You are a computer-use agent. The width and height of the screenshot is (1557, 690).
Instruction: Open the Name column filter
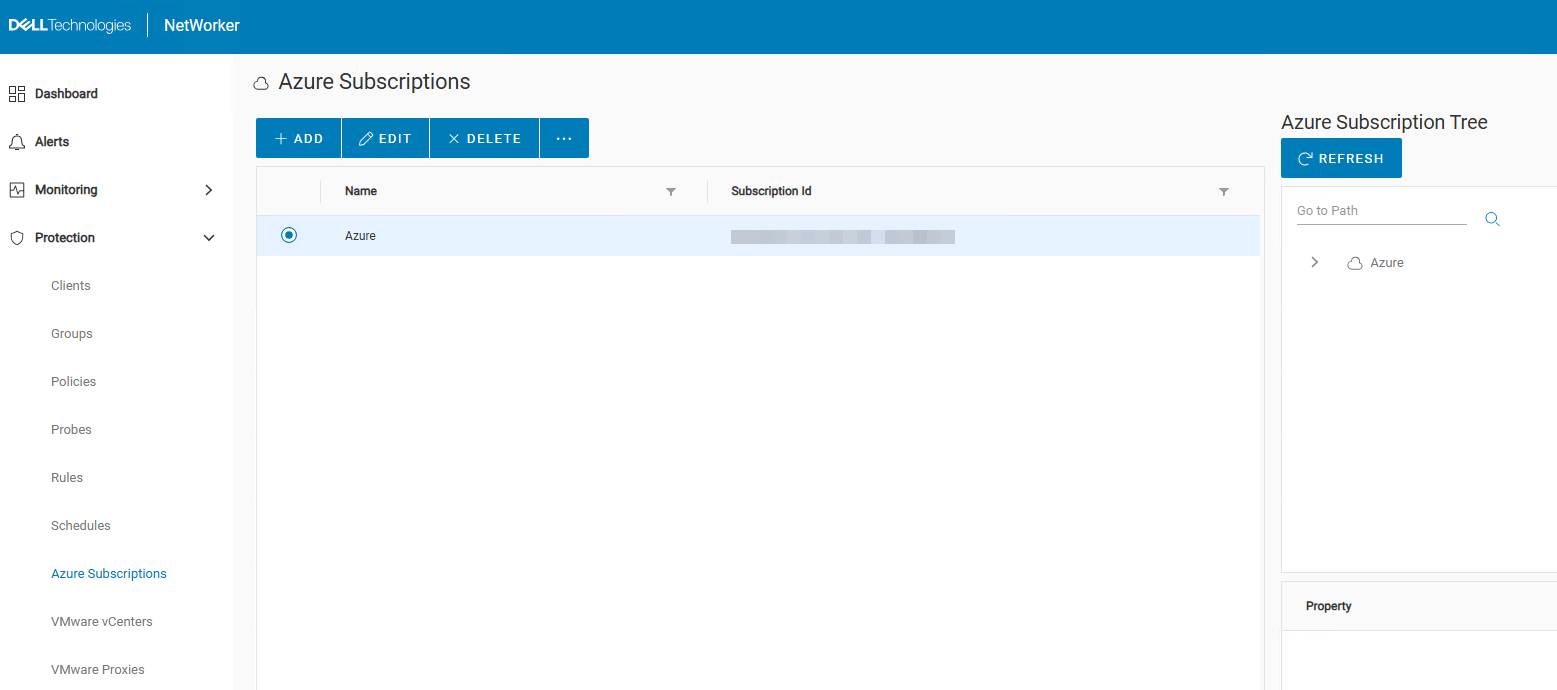coord(671,192)
